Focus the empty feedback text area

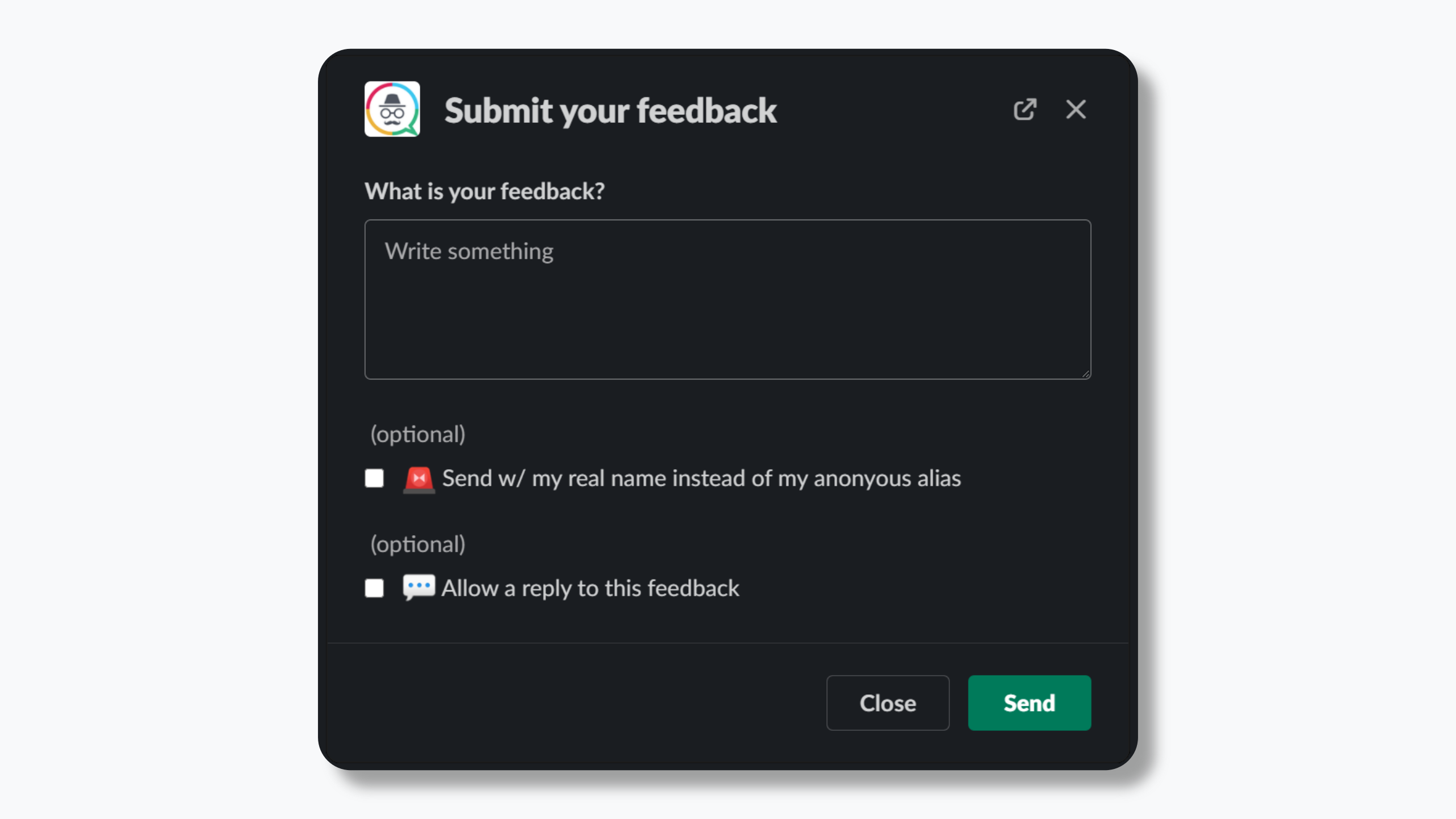click(x=727, y=318)
